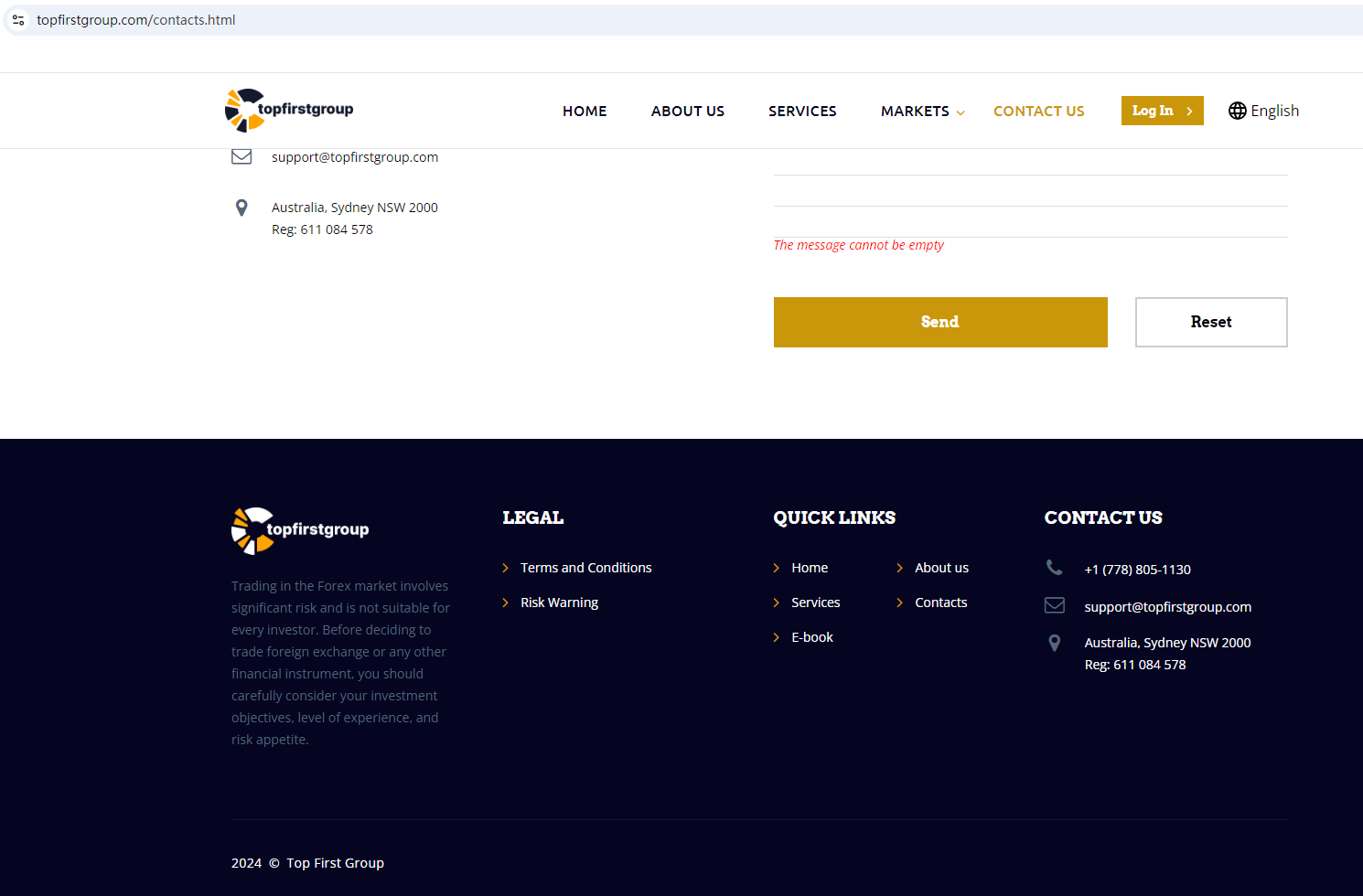Open the Terms and Conditions link
The image size is (1363, 896).
click(586, 568)
